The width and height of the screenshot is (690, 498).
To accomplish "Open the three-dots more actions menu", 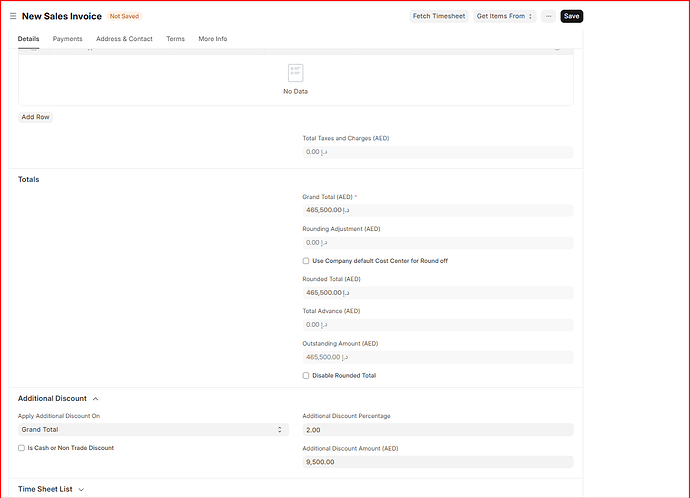I will (548, 16).
